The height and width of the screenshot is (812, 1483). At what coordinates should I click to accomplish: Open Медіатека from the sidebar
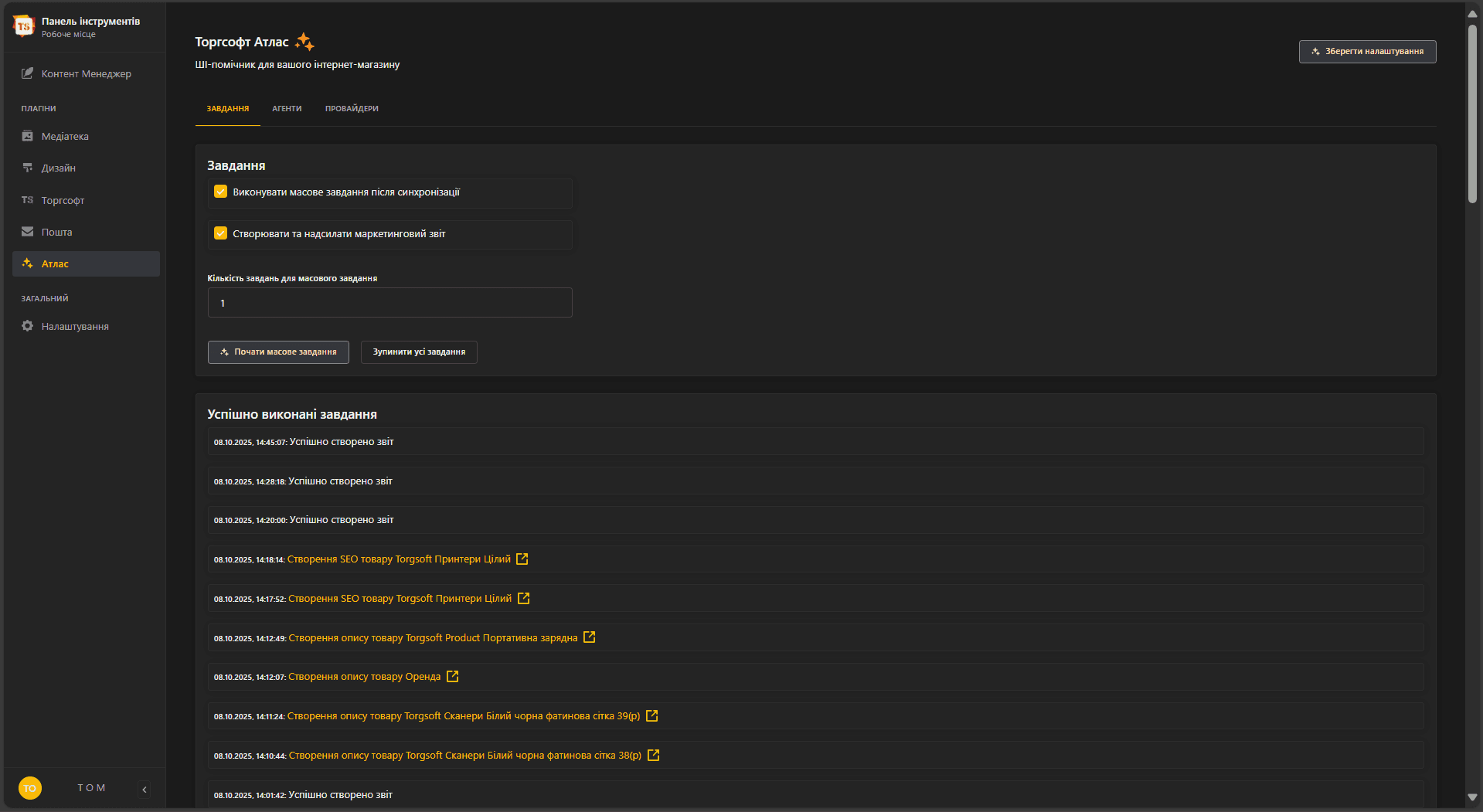[x=65, y=137]
